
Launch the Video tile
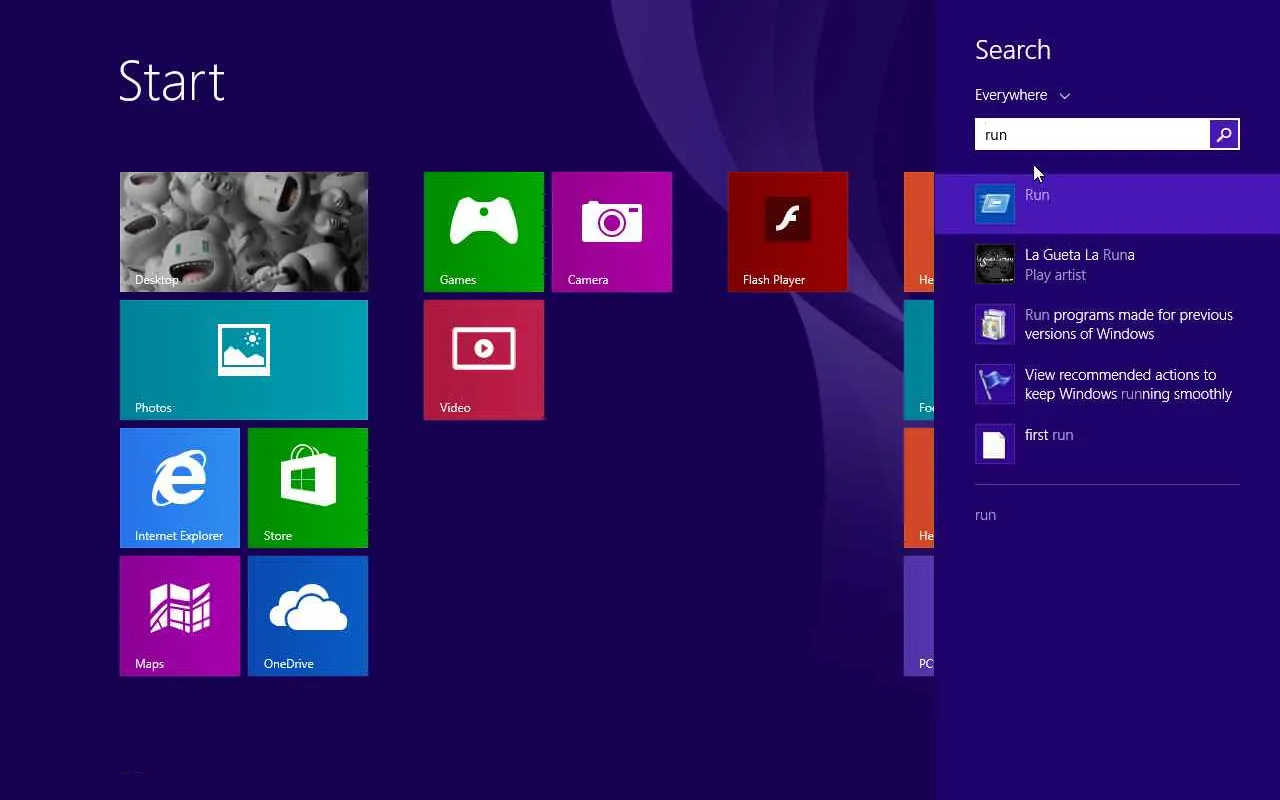(x=484, y=360)
